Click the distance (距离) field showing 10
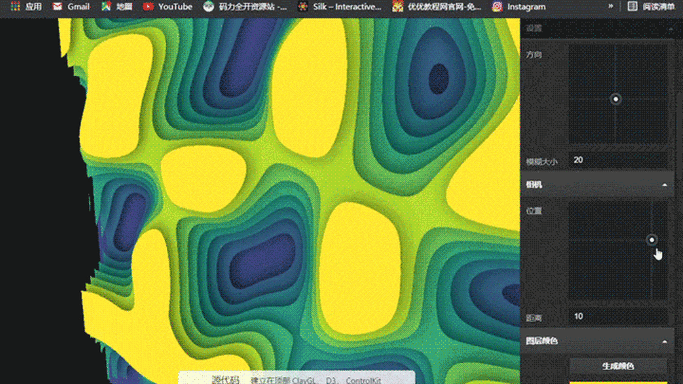 (618, 317)
